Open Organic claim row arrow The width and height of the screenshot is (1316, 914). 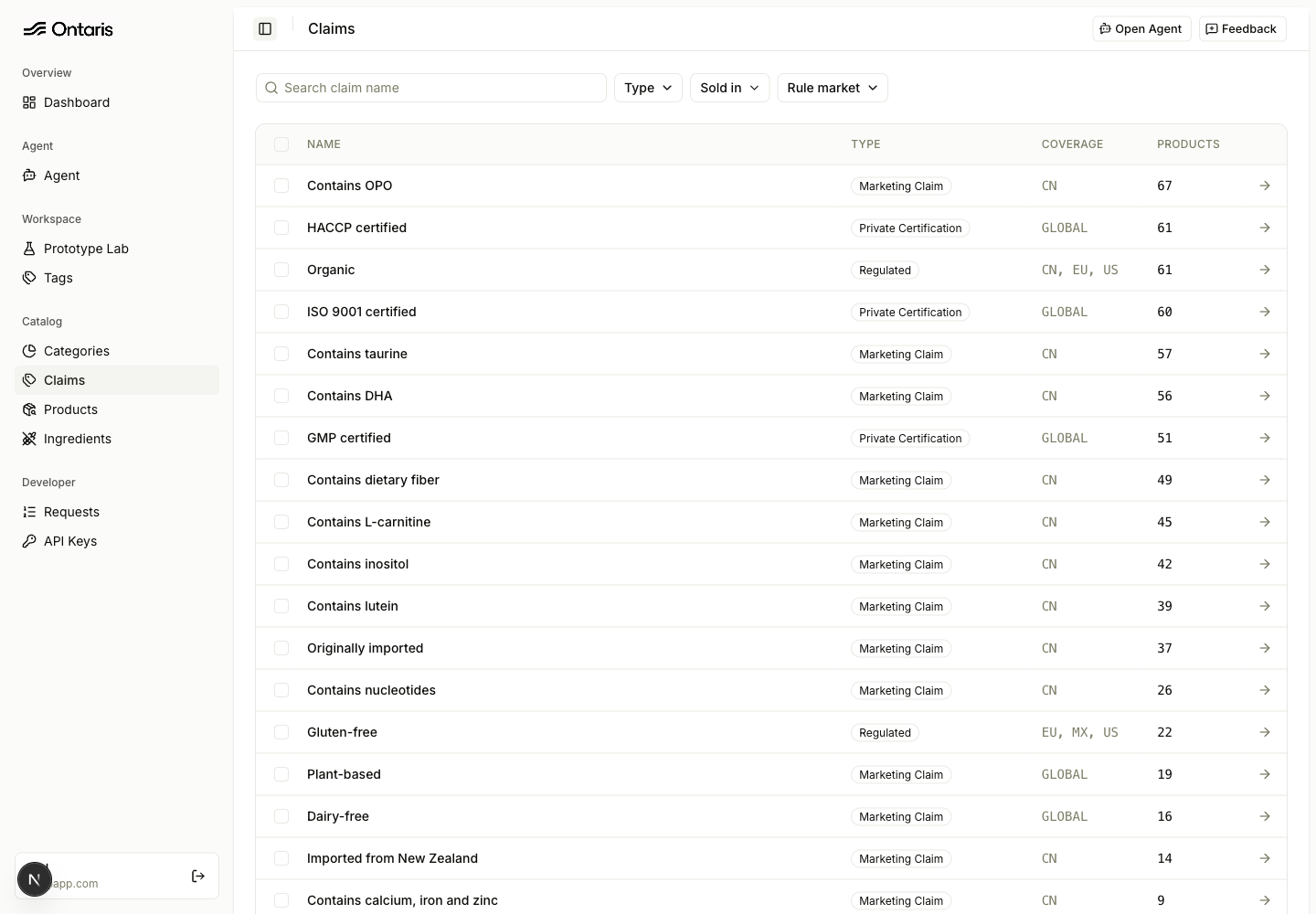(x=1265, y=270)
